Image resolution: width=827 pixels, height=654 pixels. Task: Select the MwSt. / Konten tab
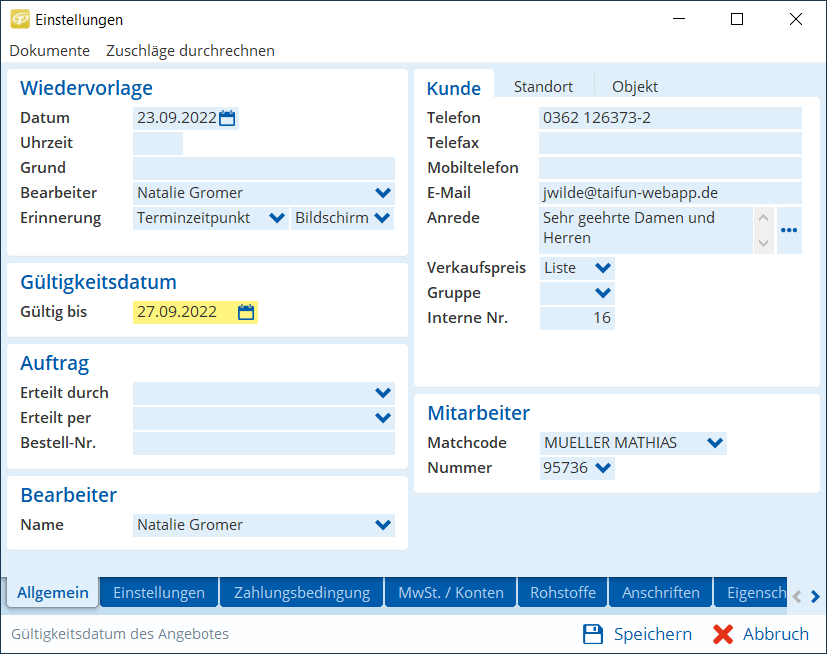(x=451, y=593)
